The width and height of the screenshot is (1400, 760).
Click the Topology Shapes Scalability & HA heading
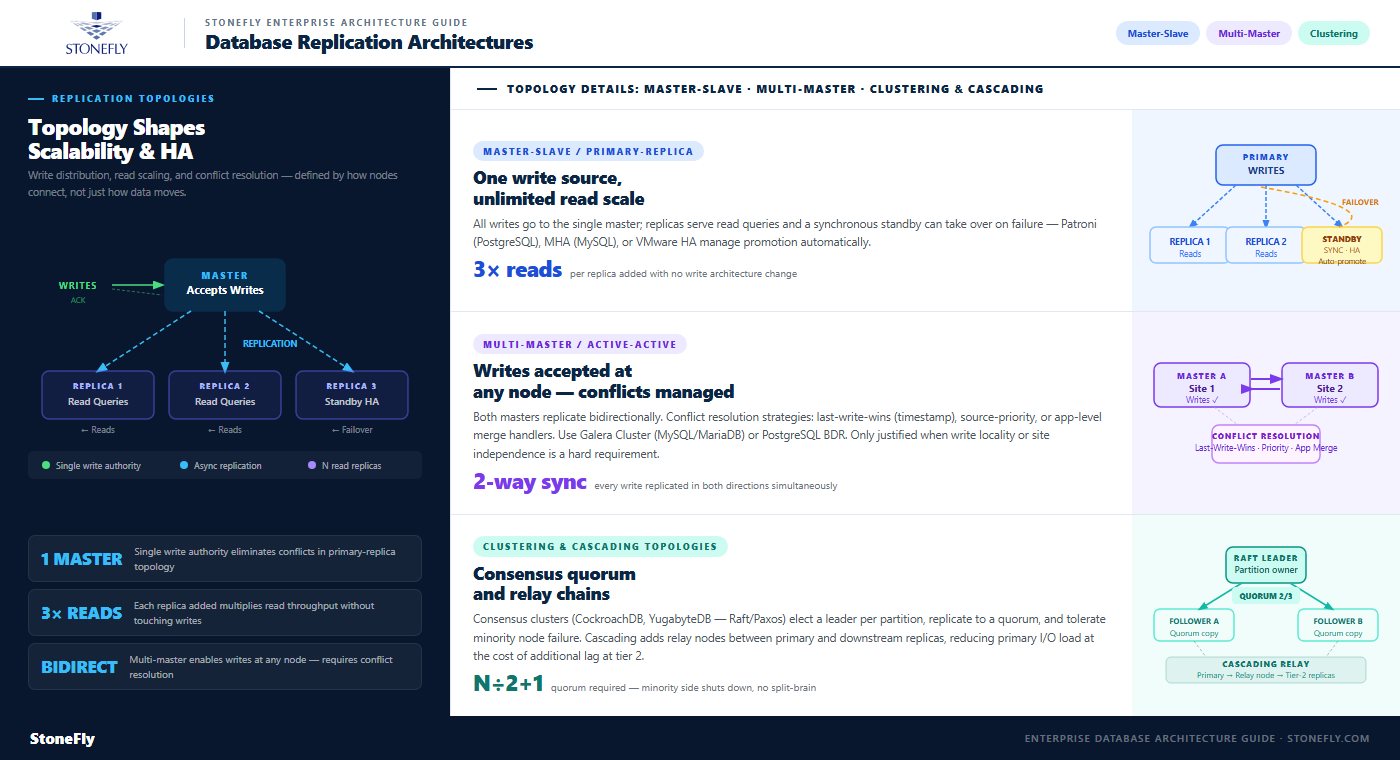[117, 140]
